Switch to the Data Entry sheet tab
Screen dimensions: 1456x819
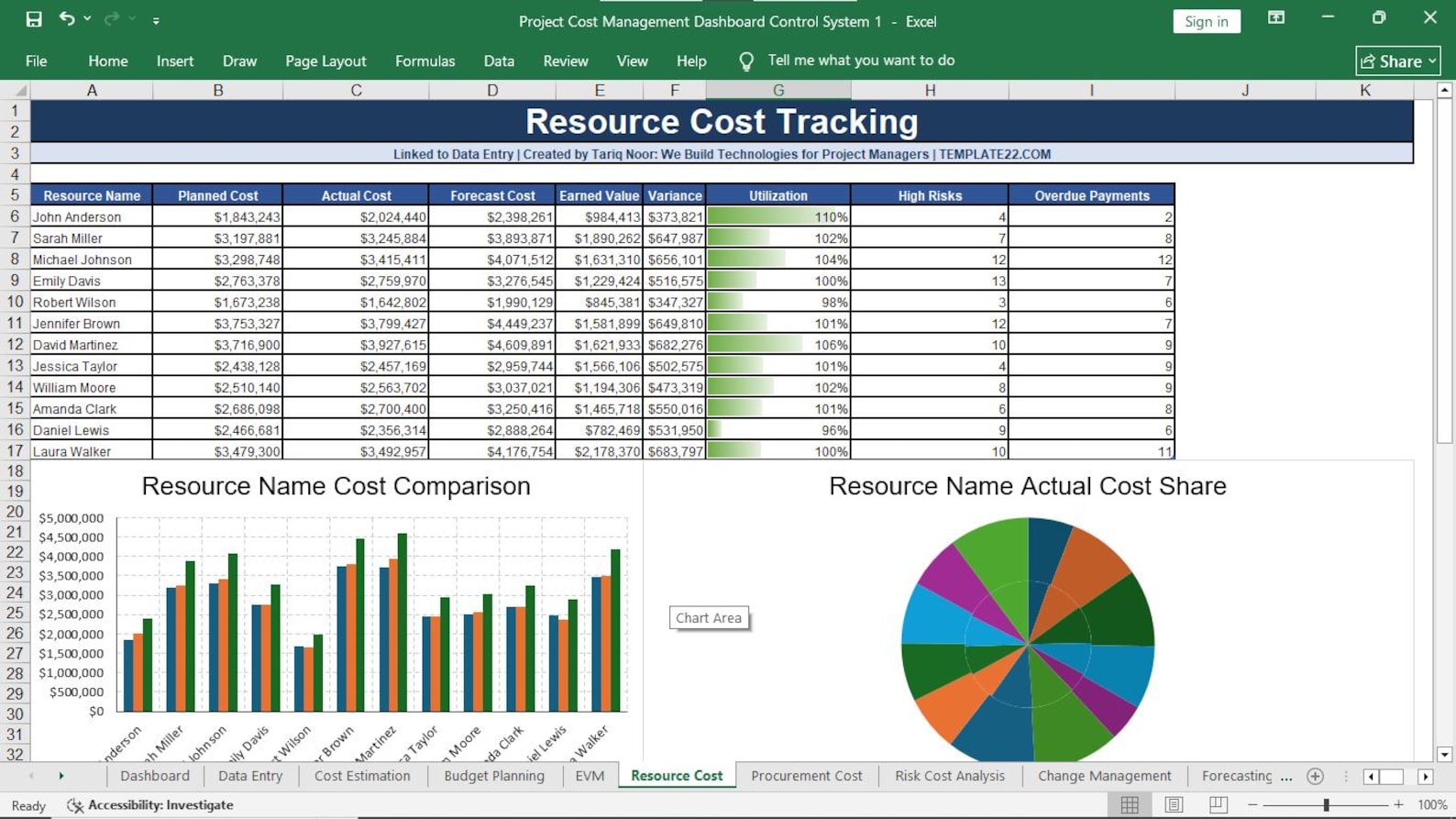(250, 776)
